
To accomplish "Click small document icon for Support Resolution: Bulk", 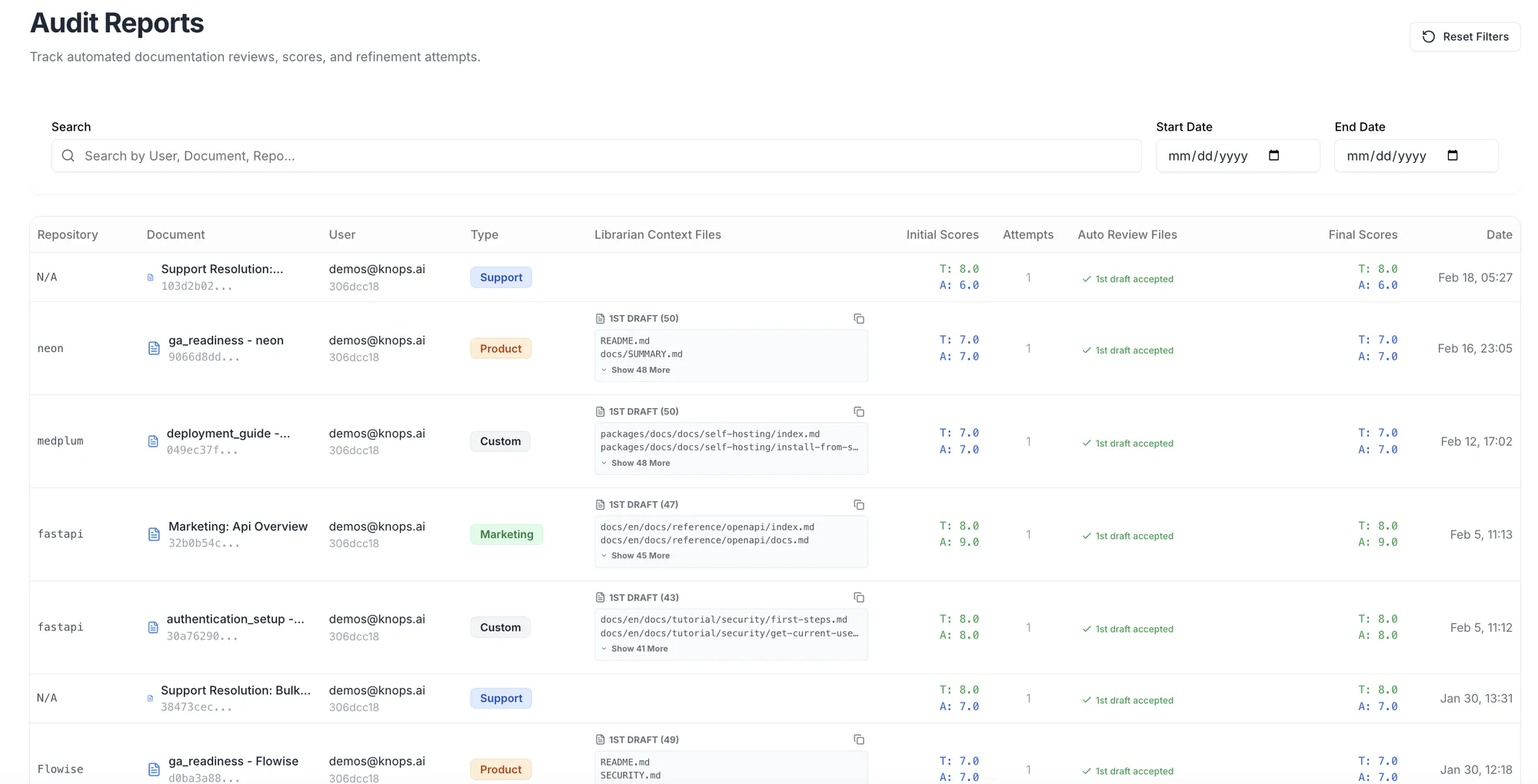I will (x=150, y=699).
